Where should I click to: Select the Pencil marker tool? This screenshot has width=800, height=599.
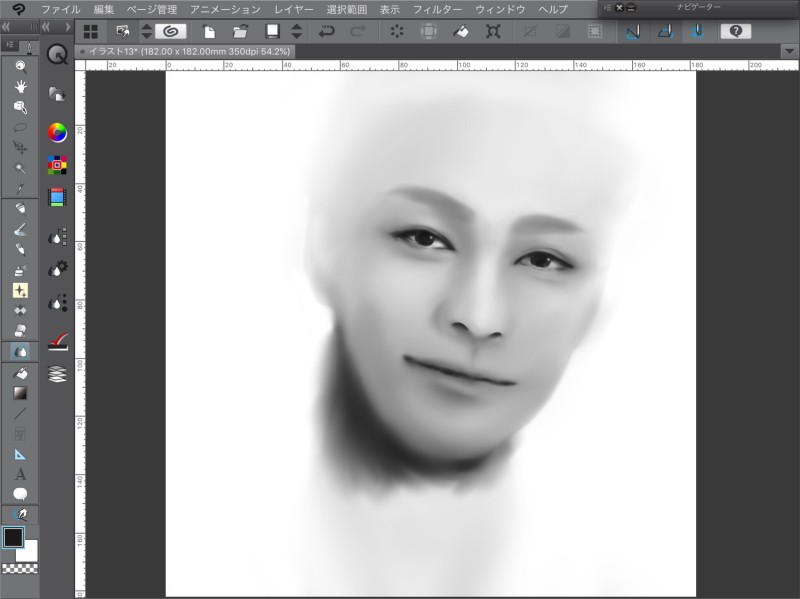click(20, 249)
